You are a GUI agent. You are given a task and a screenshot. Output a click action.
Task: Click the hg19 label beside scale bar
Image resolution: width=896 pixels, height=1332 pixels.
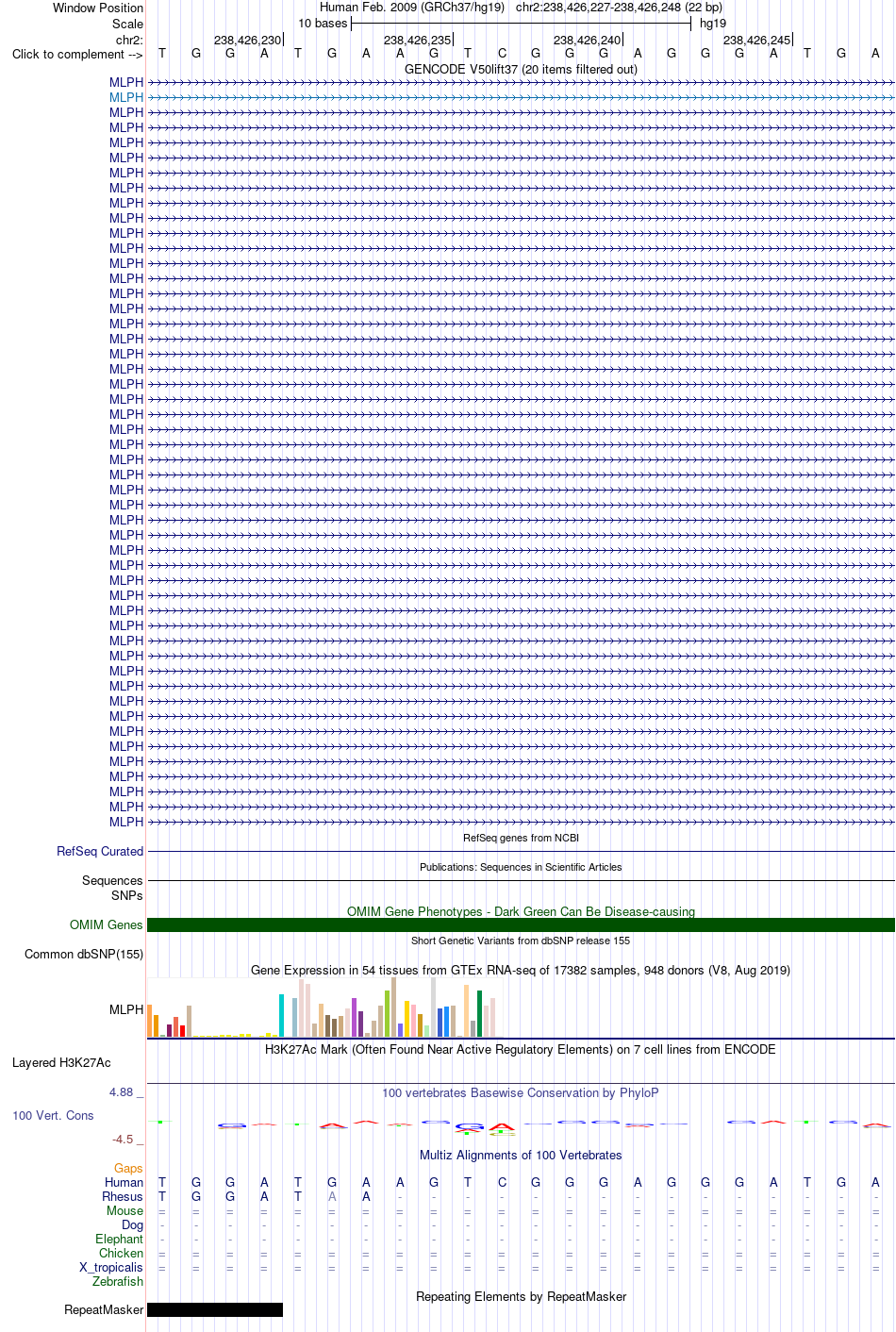click(713, 23)
